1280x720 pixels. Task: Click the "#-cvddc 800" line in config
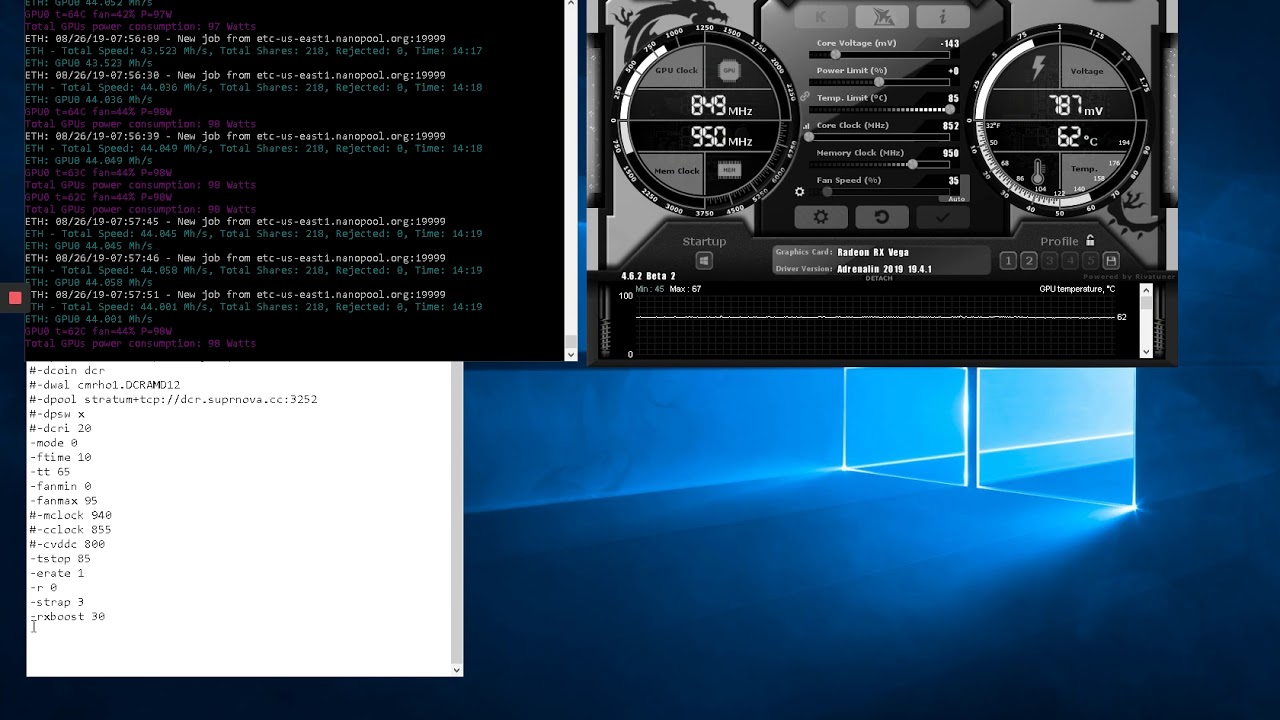click(x=68, y=544)
